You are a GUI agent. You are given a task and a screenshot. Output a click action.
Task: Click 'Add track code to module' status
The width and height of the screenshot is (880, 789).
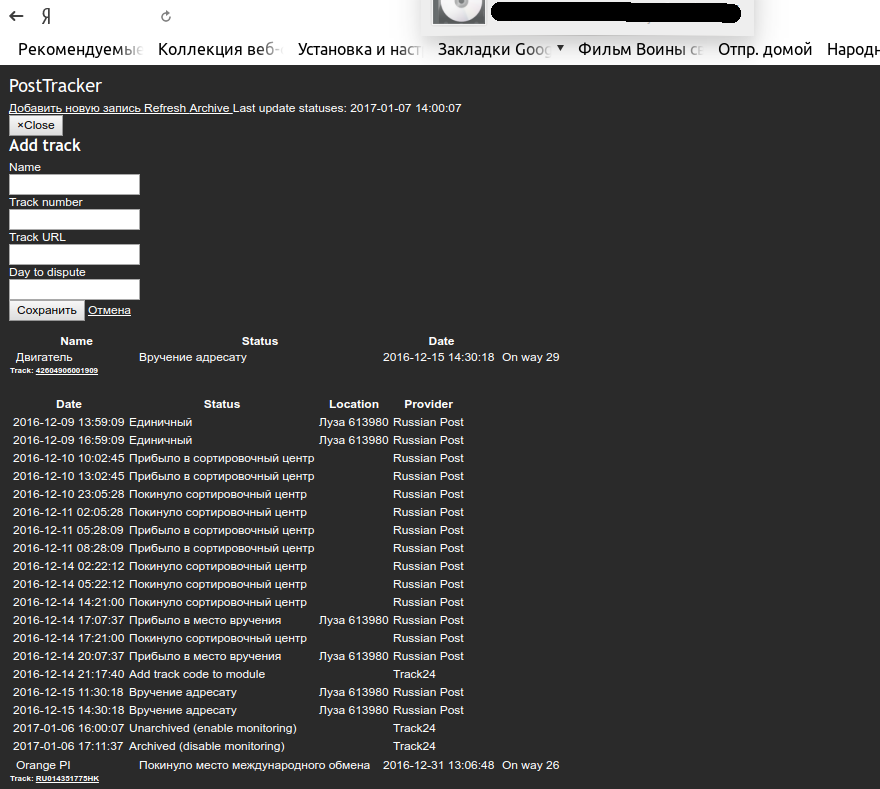pos(197,675)
